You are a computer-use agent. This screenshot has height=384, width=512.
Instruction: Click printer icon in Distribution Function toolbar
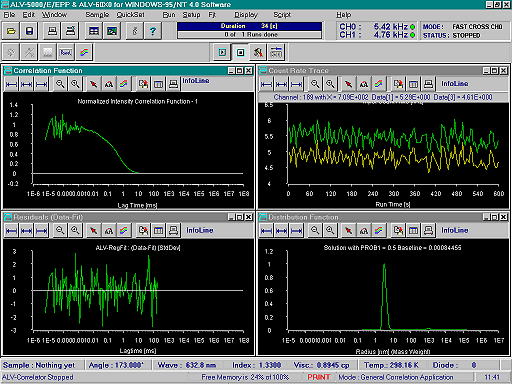pos(428,230)
